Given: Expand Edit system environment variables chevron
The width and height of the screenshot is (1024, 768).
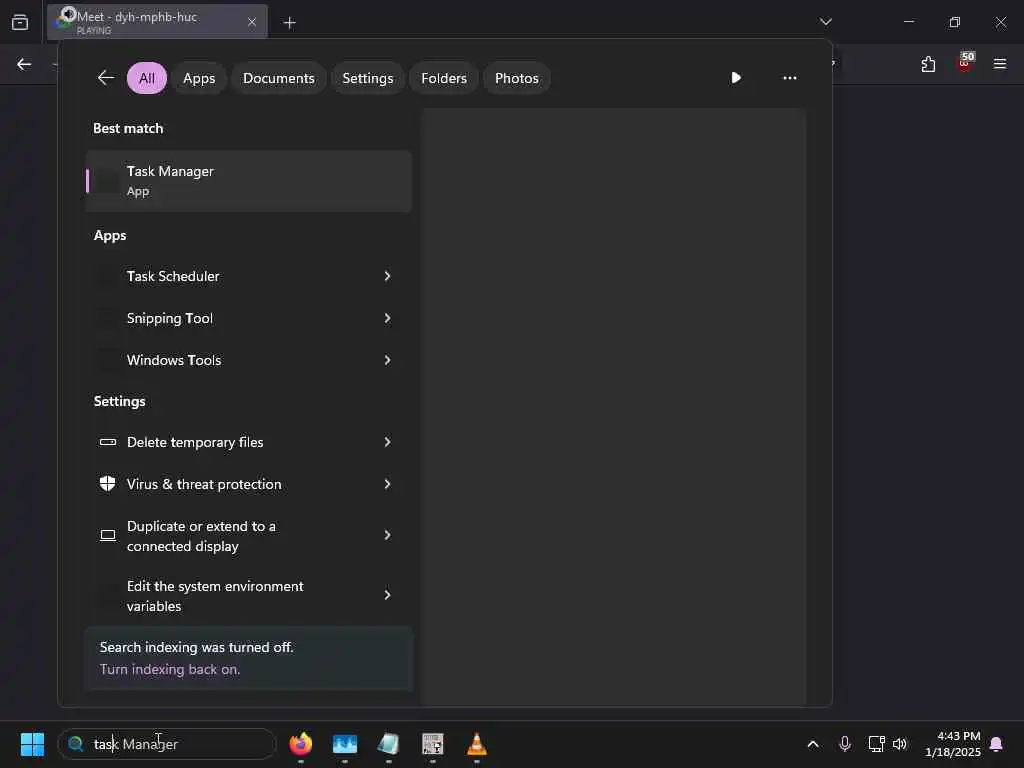Looking at the screenshot, I should coord(387,595).
